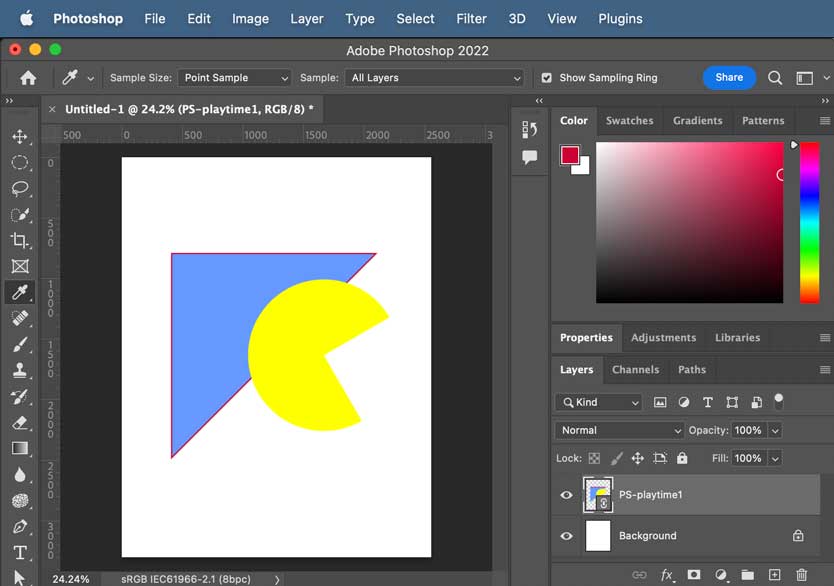Toggle lock transparent pixels
Viewport: 834px width, 586px height.
click(594, 458)
